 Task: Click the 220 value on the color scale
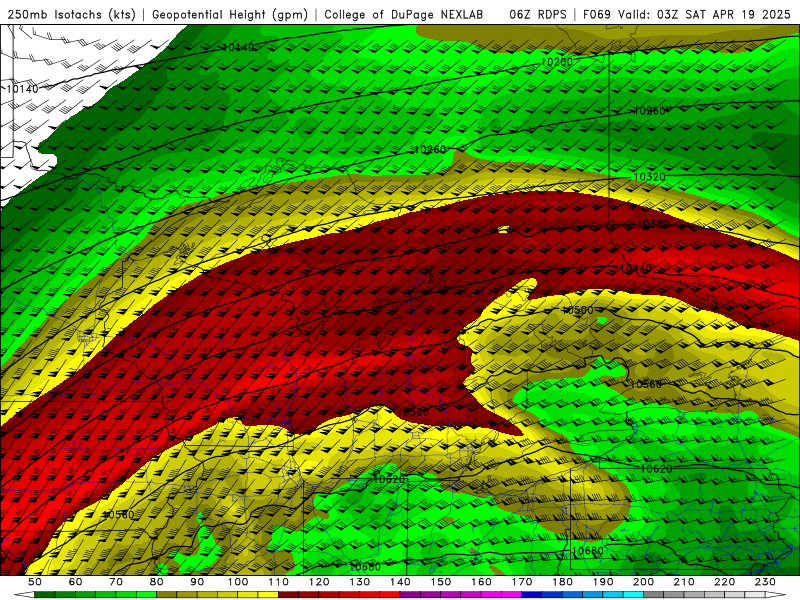[x=724, y=582]
